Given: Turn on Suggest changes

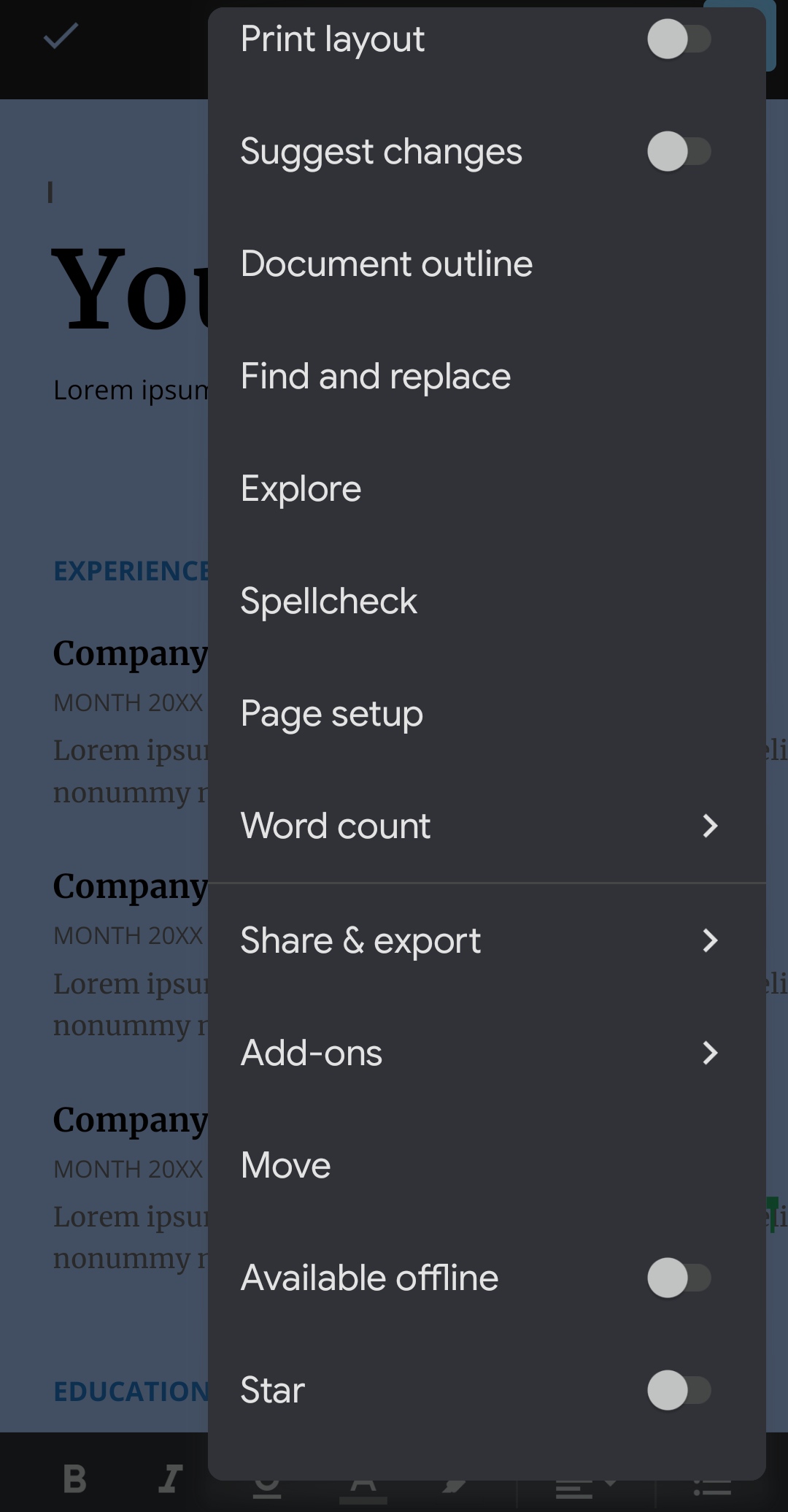Looking at the screenshot, I should [679, 152].
